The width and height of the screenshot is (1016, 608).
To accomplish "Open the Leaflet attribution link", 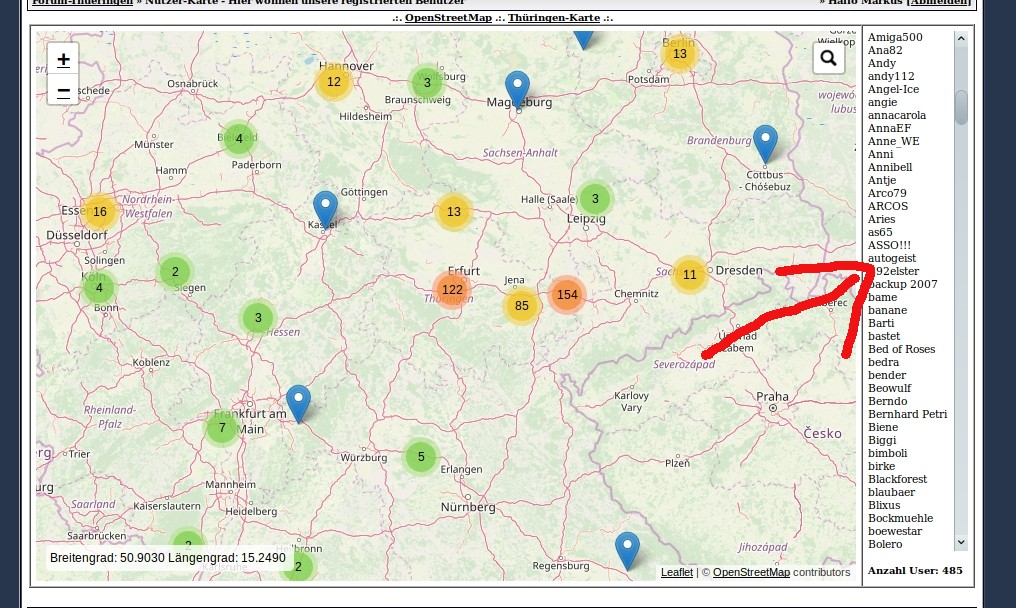I will (676, 573).
